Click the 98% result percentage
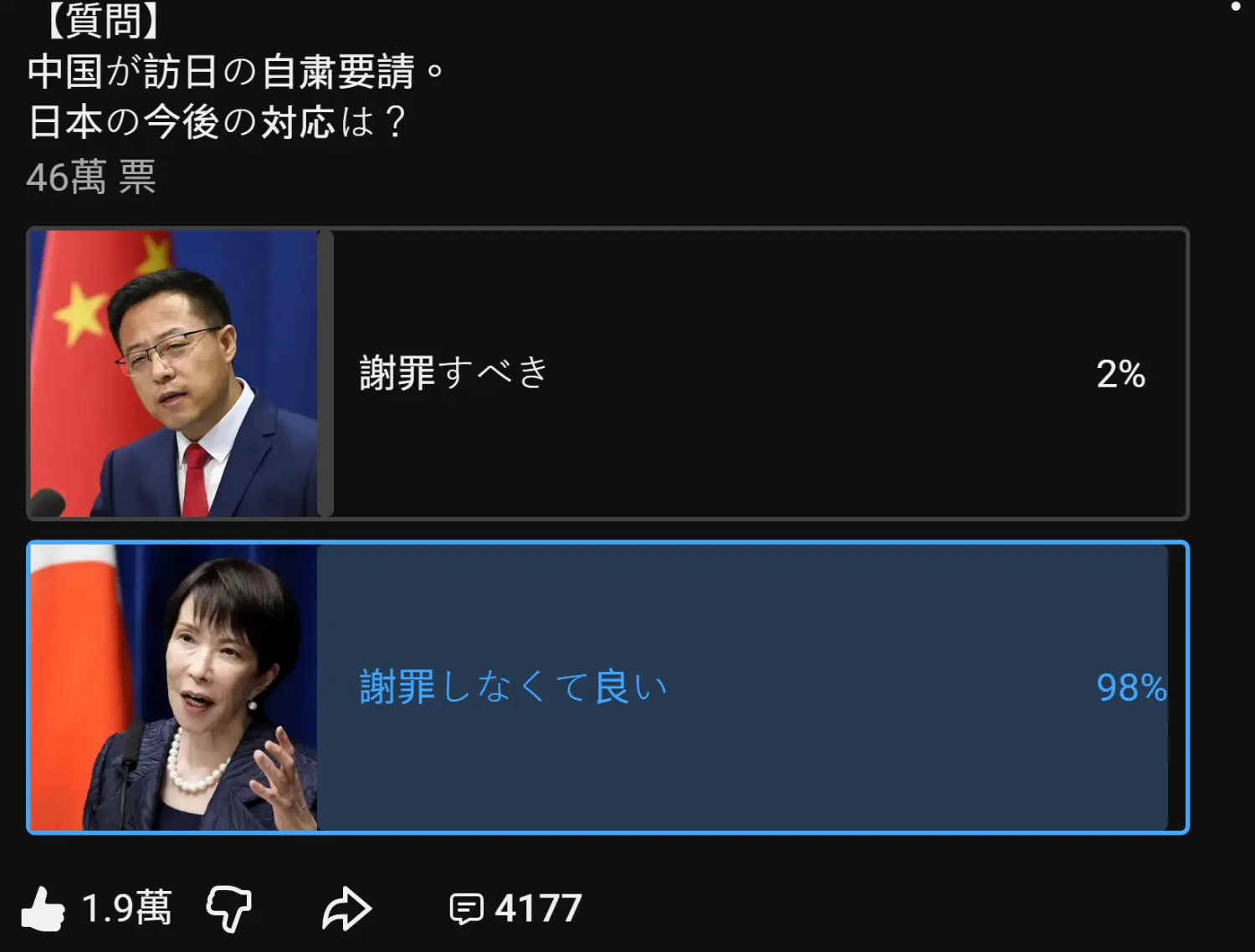Screen dimensions: 1255x952 click(x=1131, y=688)
